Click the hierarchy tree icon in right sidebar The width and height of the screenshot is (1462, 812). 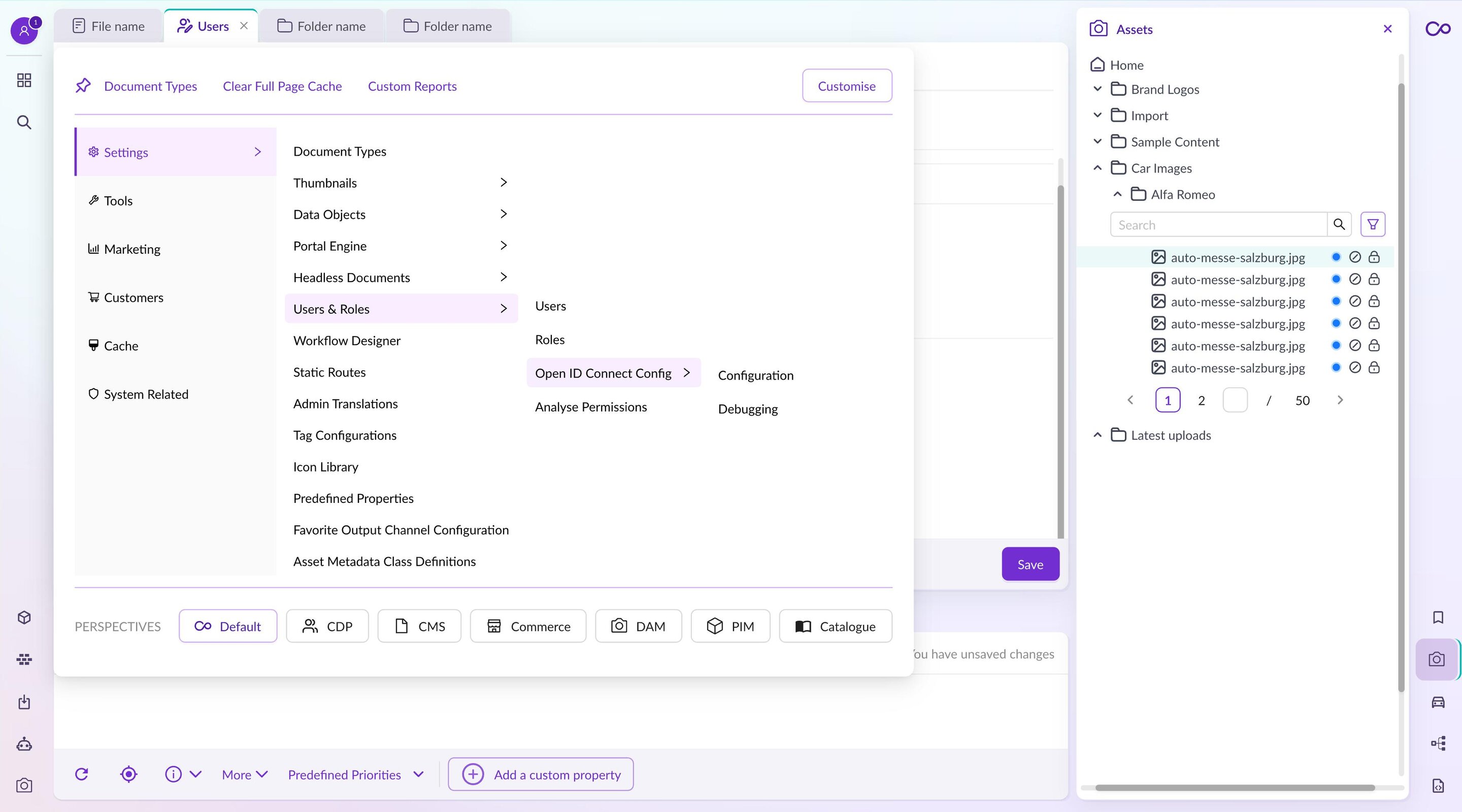click(1438, 743)
